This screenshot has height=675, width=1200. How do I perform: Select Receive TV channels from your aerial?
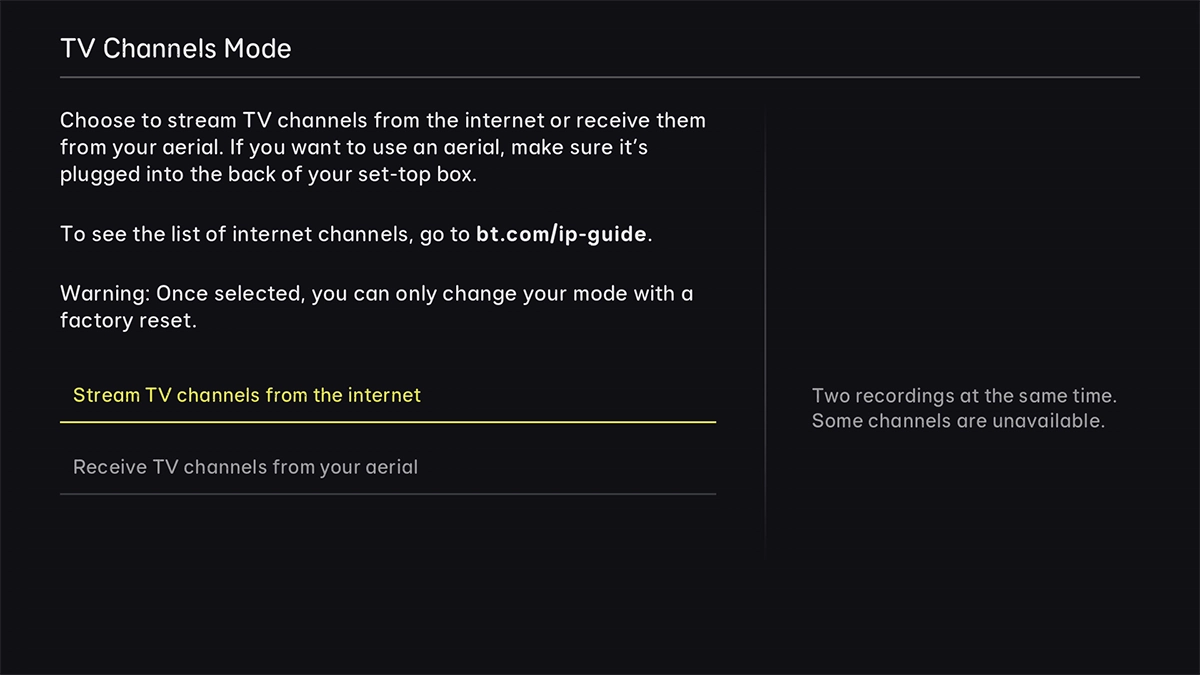click(245, 466)
